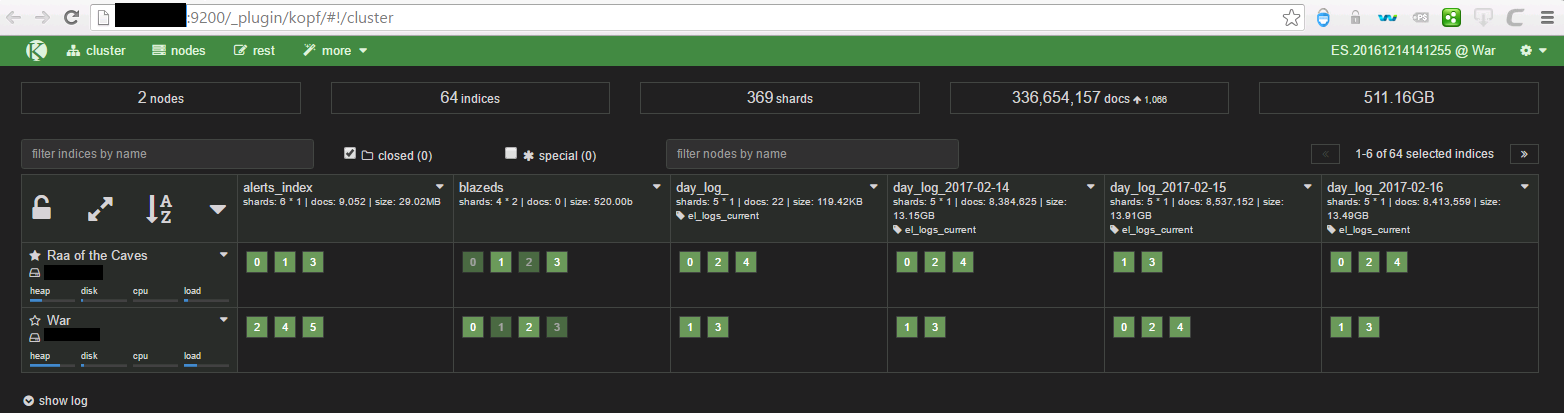The width and height of the screenshot is (1564, 415).
Task: Click el_logs_current alias under day_log_2017-02-14
Action: 940,229
